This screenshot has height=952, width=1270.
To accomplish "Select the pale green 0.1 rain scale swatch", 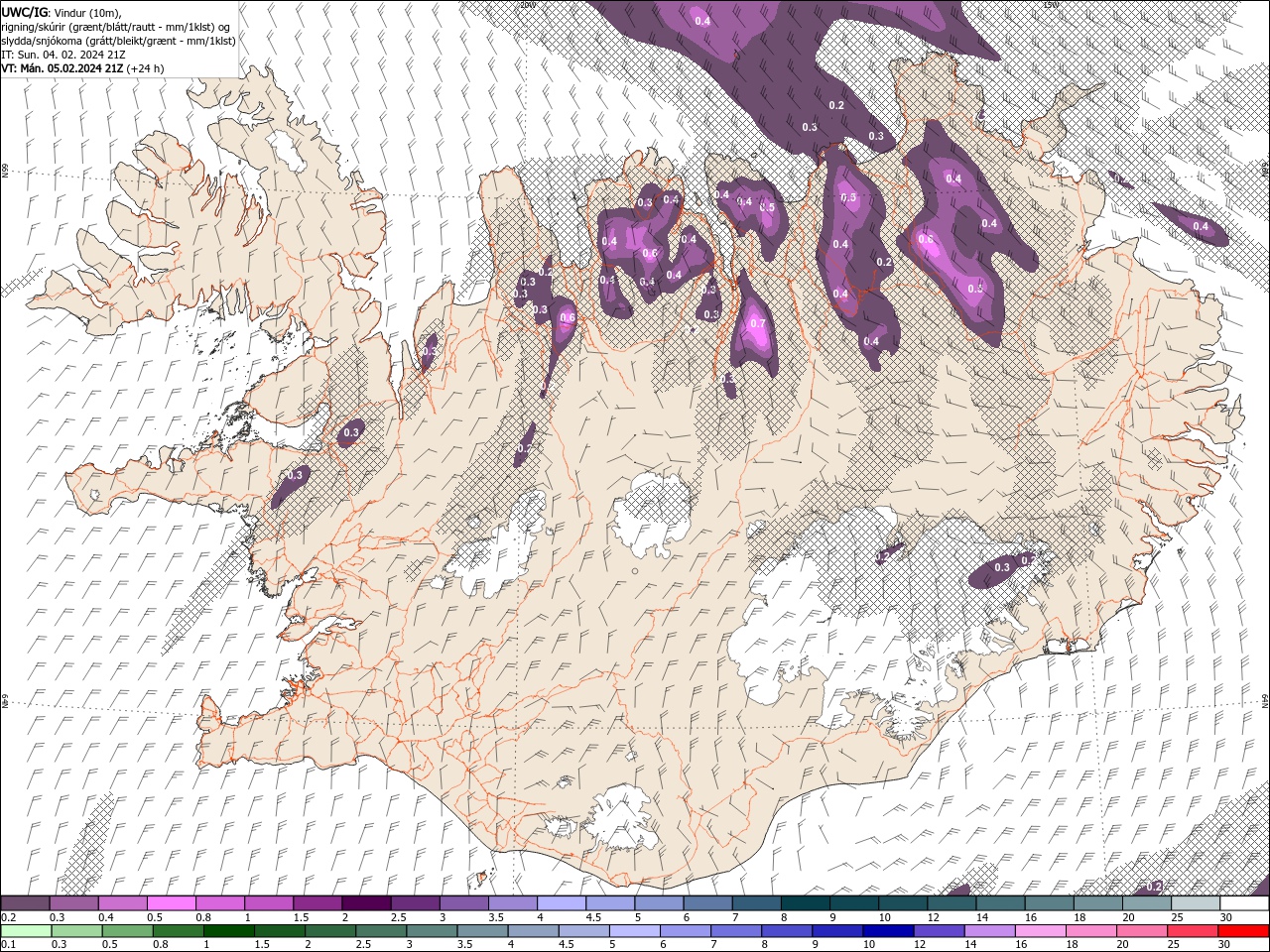I will click(25, 931).
